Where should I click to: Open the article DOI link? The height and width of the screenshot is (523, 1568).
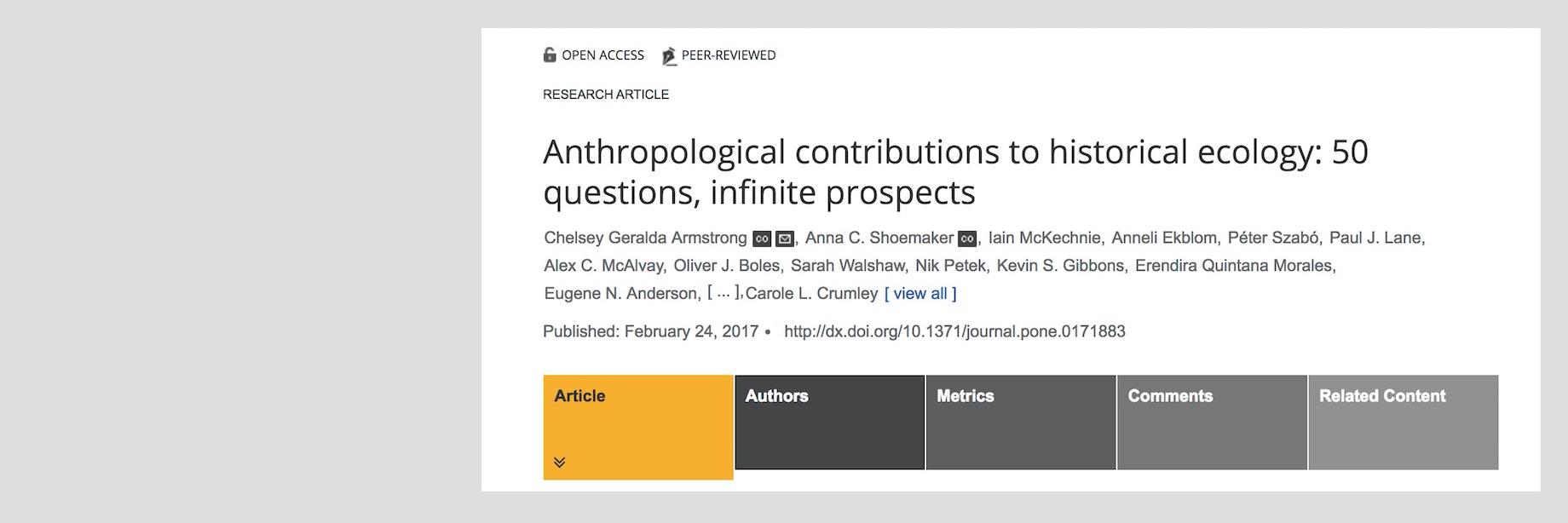[954, 331]
